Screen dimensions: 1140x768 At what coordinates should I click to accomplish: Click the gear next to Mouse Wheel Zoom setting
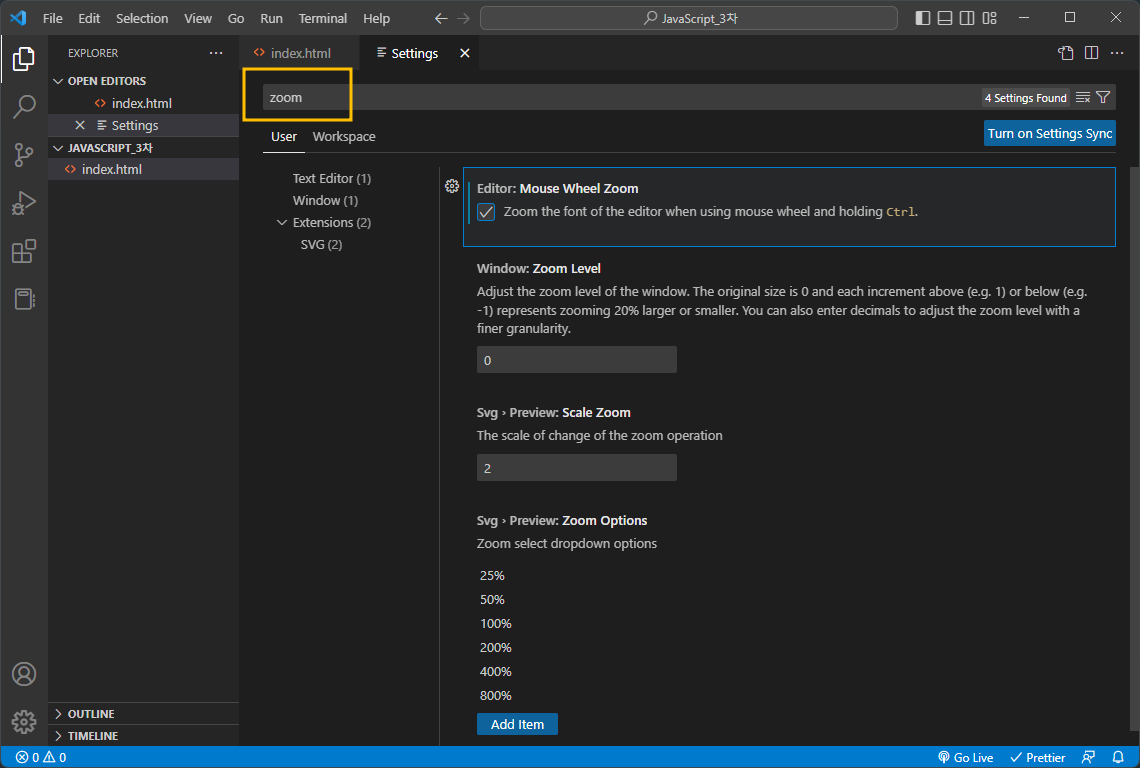tap(451, 186)
